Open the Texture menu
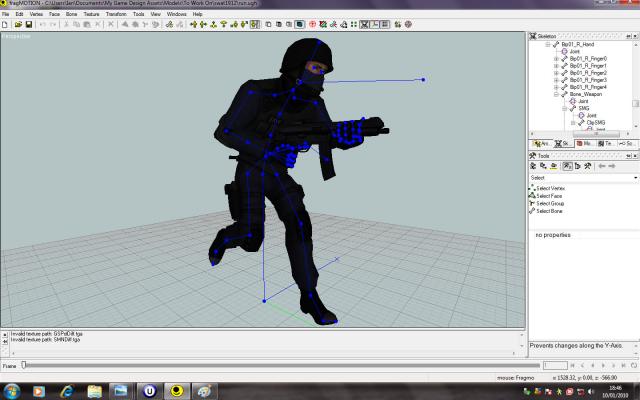The image size is (640, 400). click(x=91, y=14)
